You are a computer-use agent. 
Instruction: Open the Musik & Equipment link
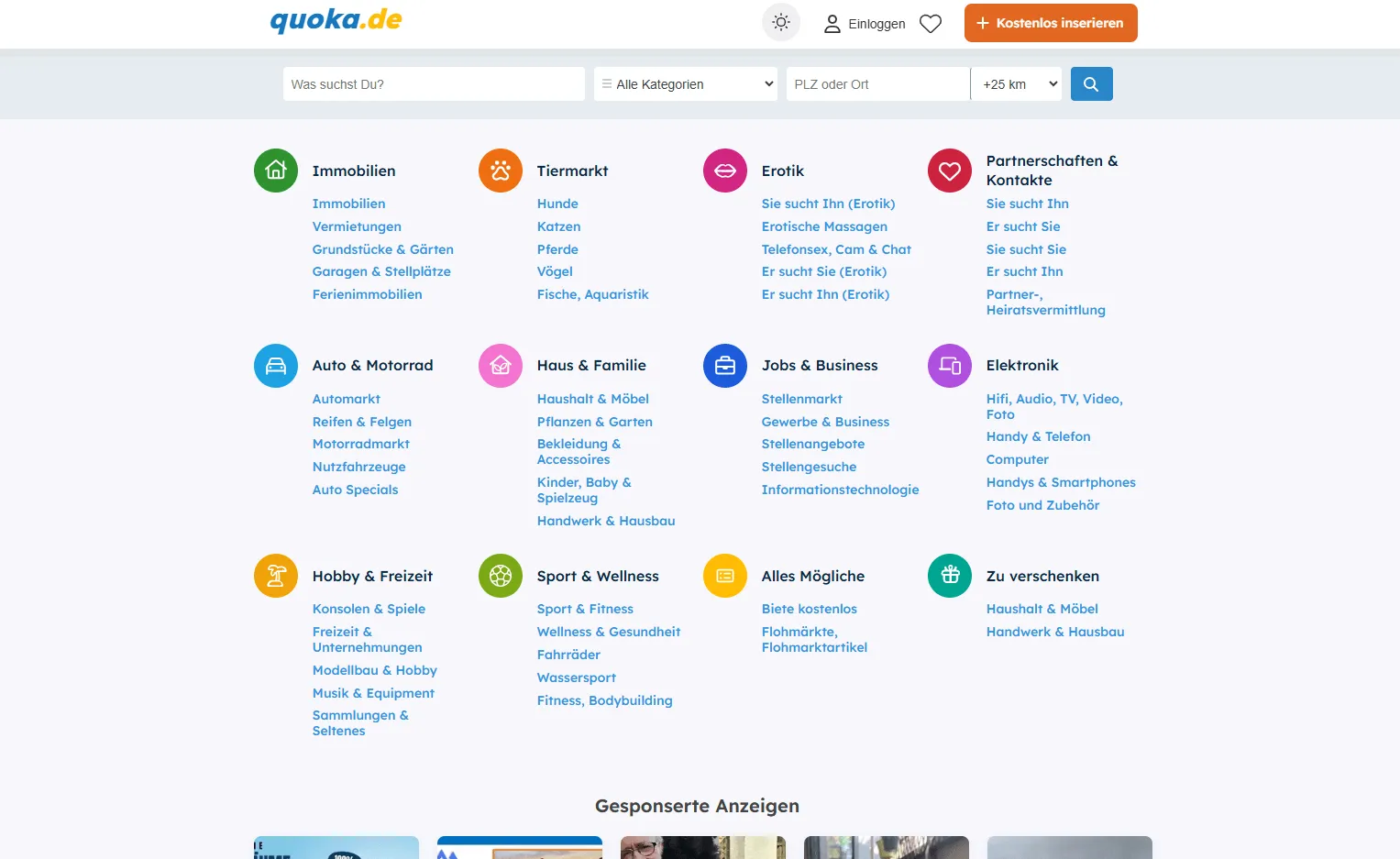coord(373,693)
